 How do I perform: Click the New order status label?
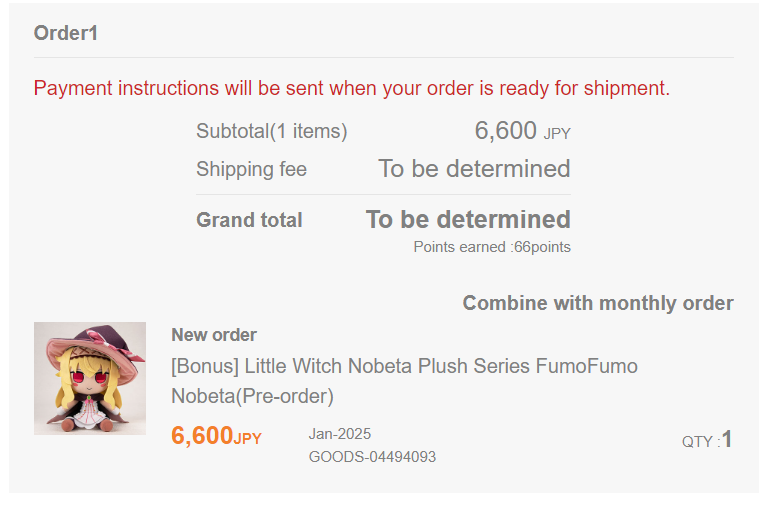214,335
